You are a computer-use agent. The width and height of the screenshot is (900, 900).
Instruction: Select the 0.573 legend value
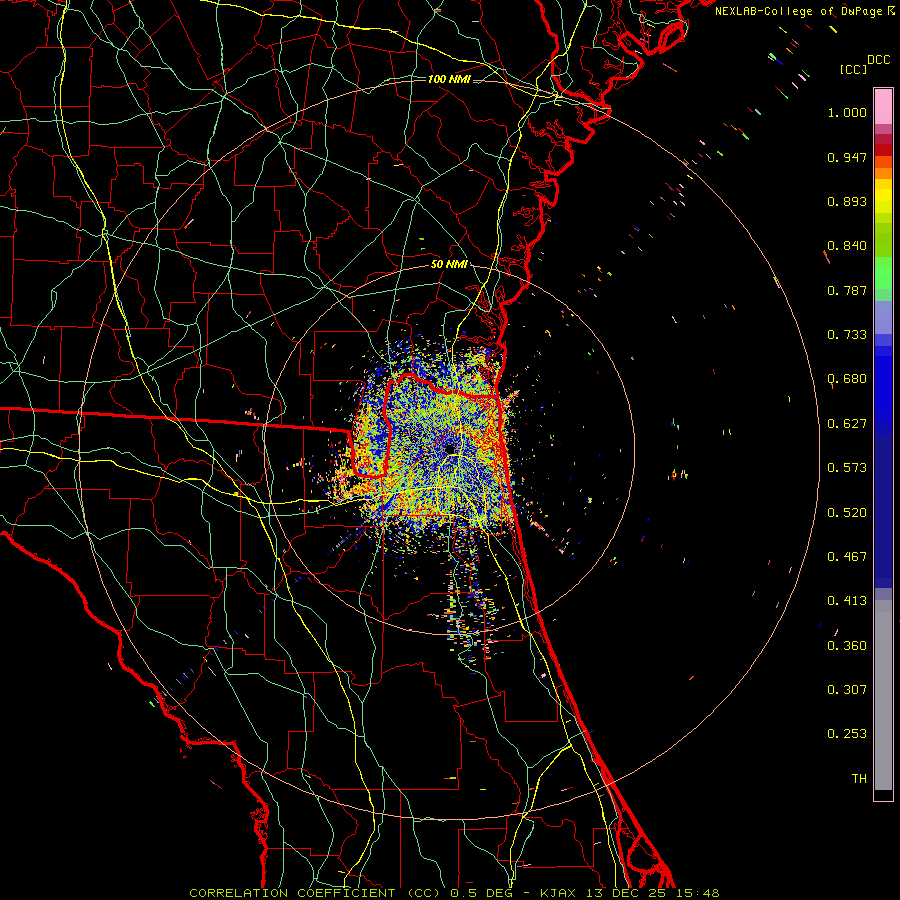[x=847, y=468]
